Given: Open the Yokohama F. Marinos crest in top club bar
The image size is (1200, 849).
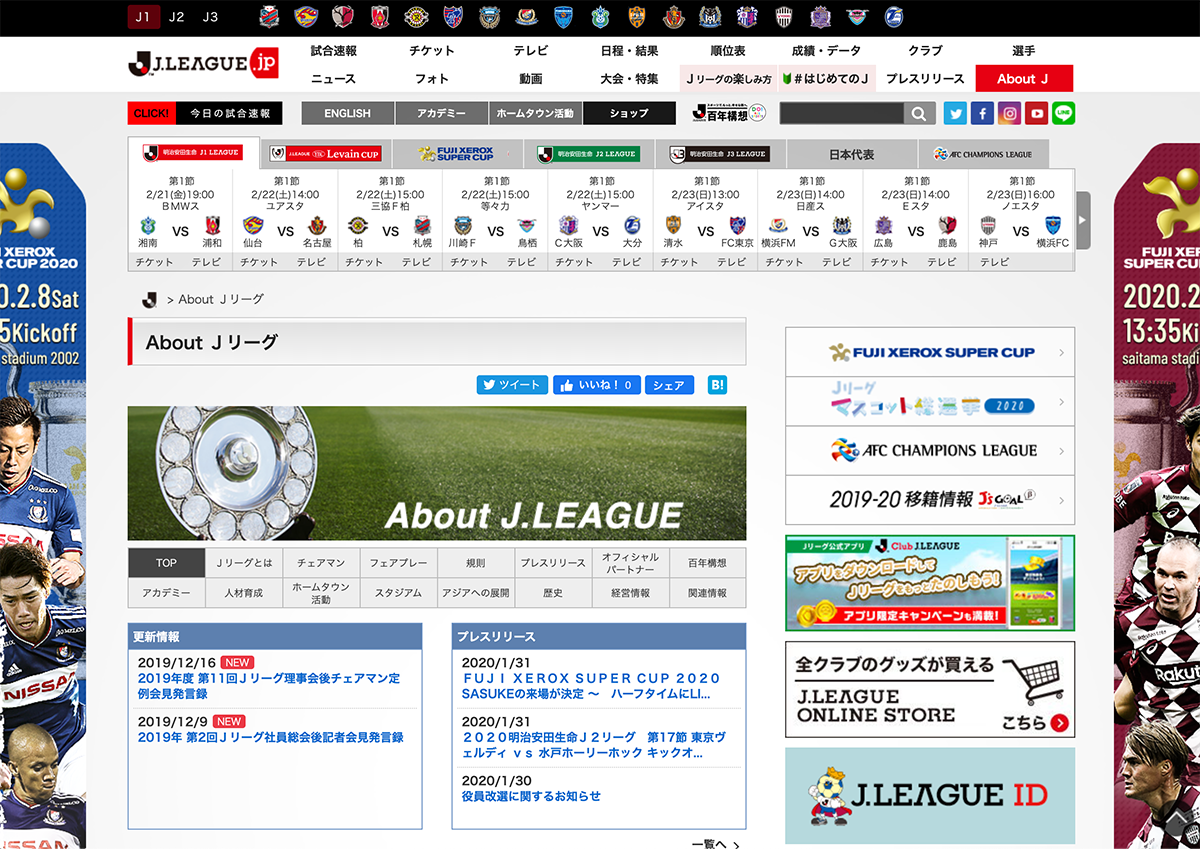Looking at the screenshot, I should 527,16.
